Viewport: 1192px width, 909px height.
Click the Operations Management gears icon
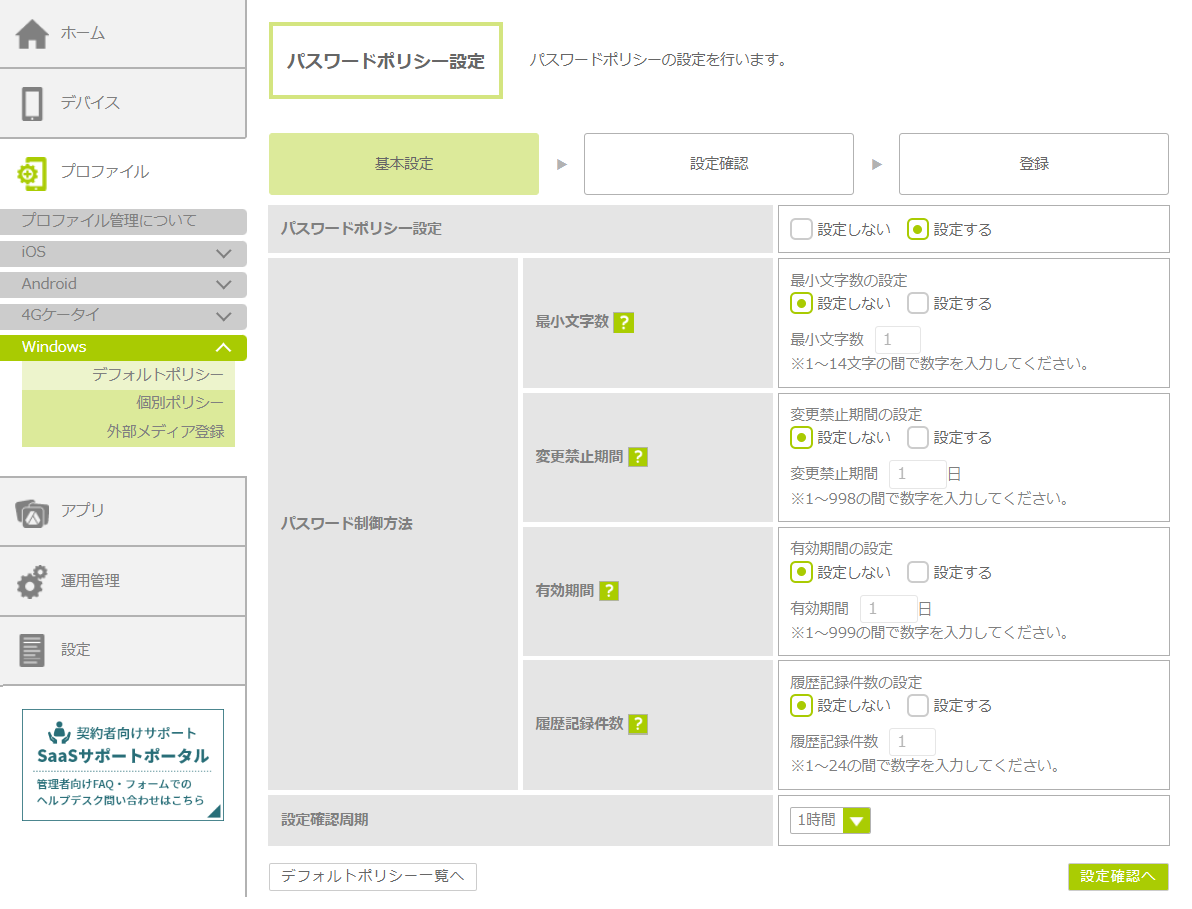point(32,581)
